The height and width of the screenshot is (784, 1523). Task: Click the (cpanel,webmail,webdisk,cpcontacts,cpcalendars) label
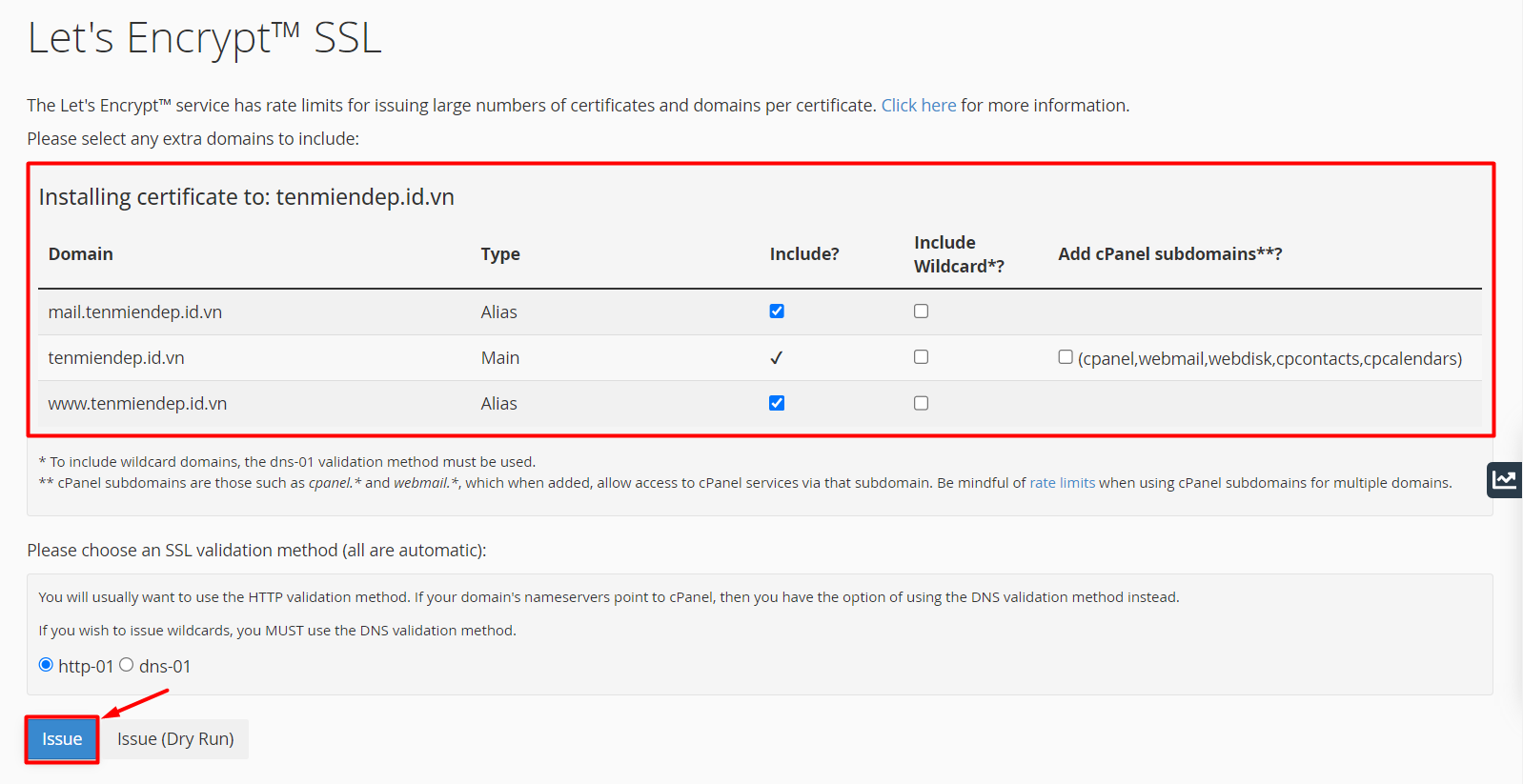point(1270,359)
